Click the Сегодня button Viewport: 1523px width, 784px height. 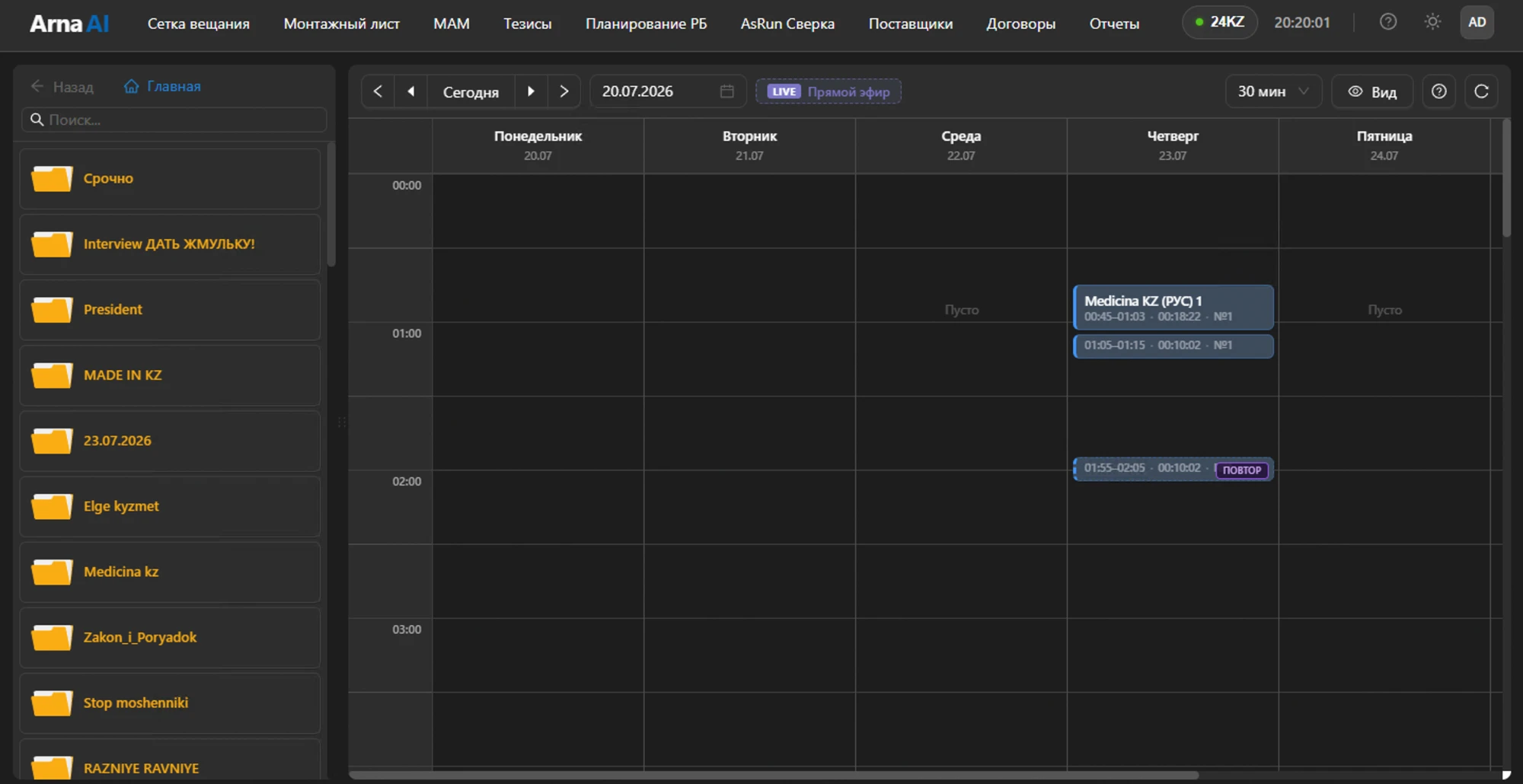tap(471, 91)
